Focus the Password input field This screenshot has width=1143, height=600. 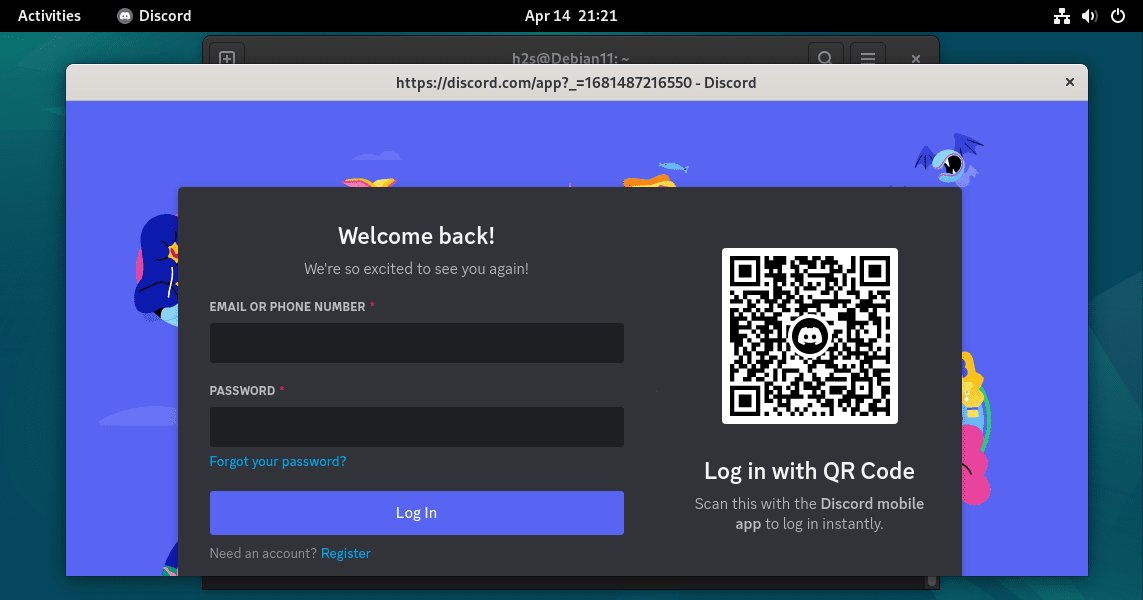[x=416, y=426]
